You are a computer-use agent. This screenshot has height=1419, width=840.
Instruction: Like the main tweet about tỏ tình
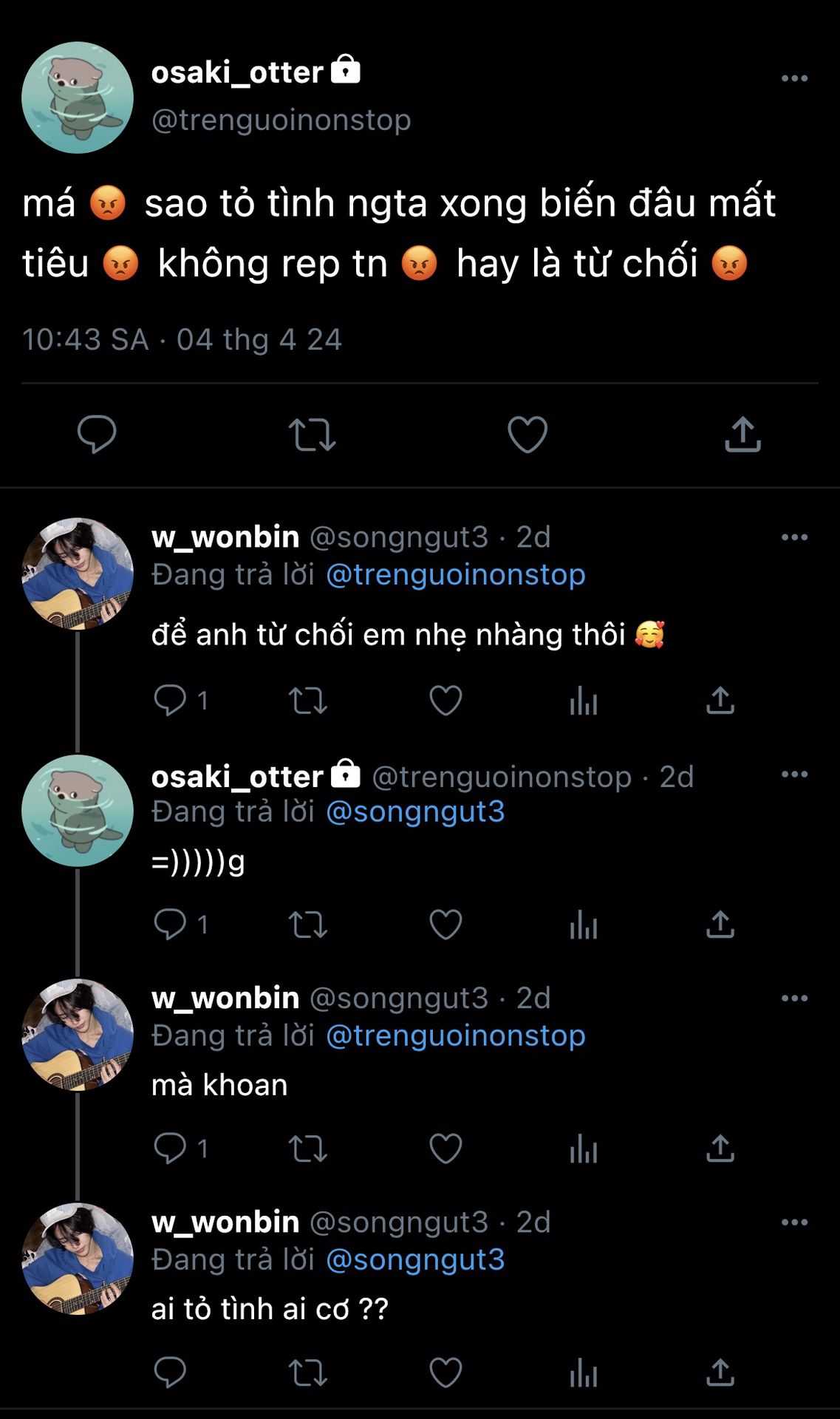[x=527, y=435]
